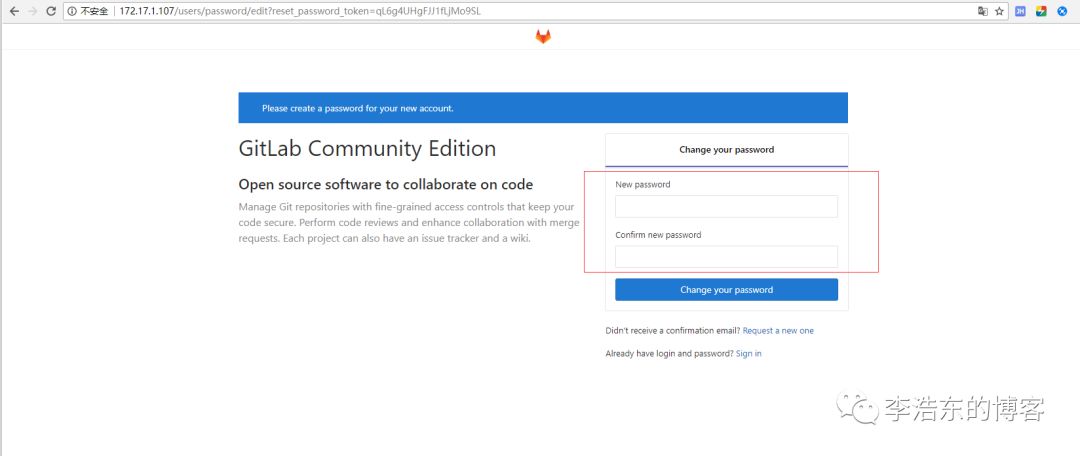Image resolution: width=1080 pixels, height=456 pixels.
Task: Click 'Open source software to collaborate on code'
Action: click(x=386, y=185)
